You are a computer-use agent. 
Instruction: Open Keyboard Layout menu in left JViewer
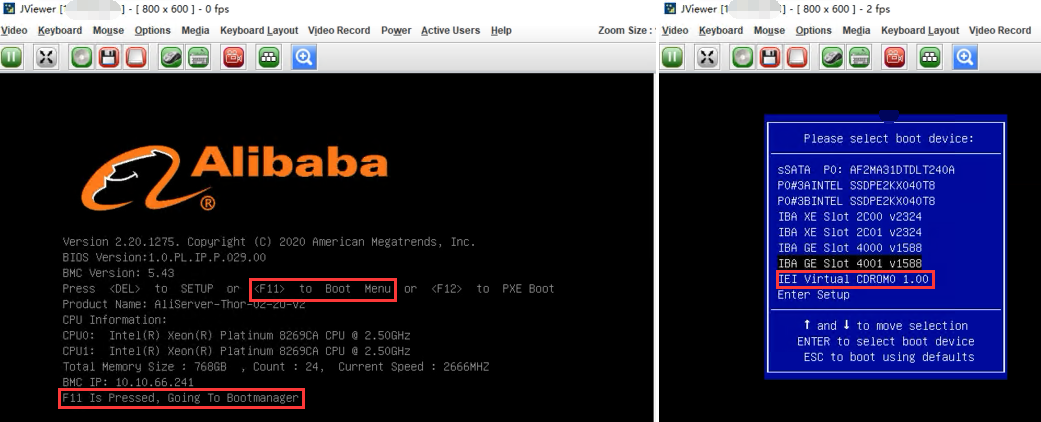(259, 31)
